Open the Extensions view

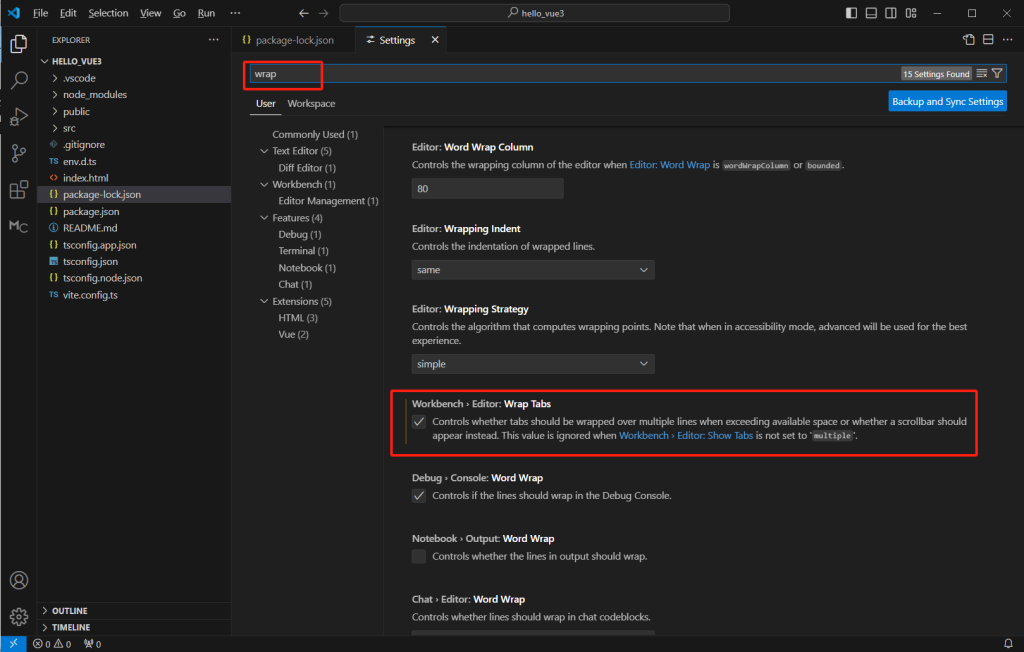pos(19,190)
